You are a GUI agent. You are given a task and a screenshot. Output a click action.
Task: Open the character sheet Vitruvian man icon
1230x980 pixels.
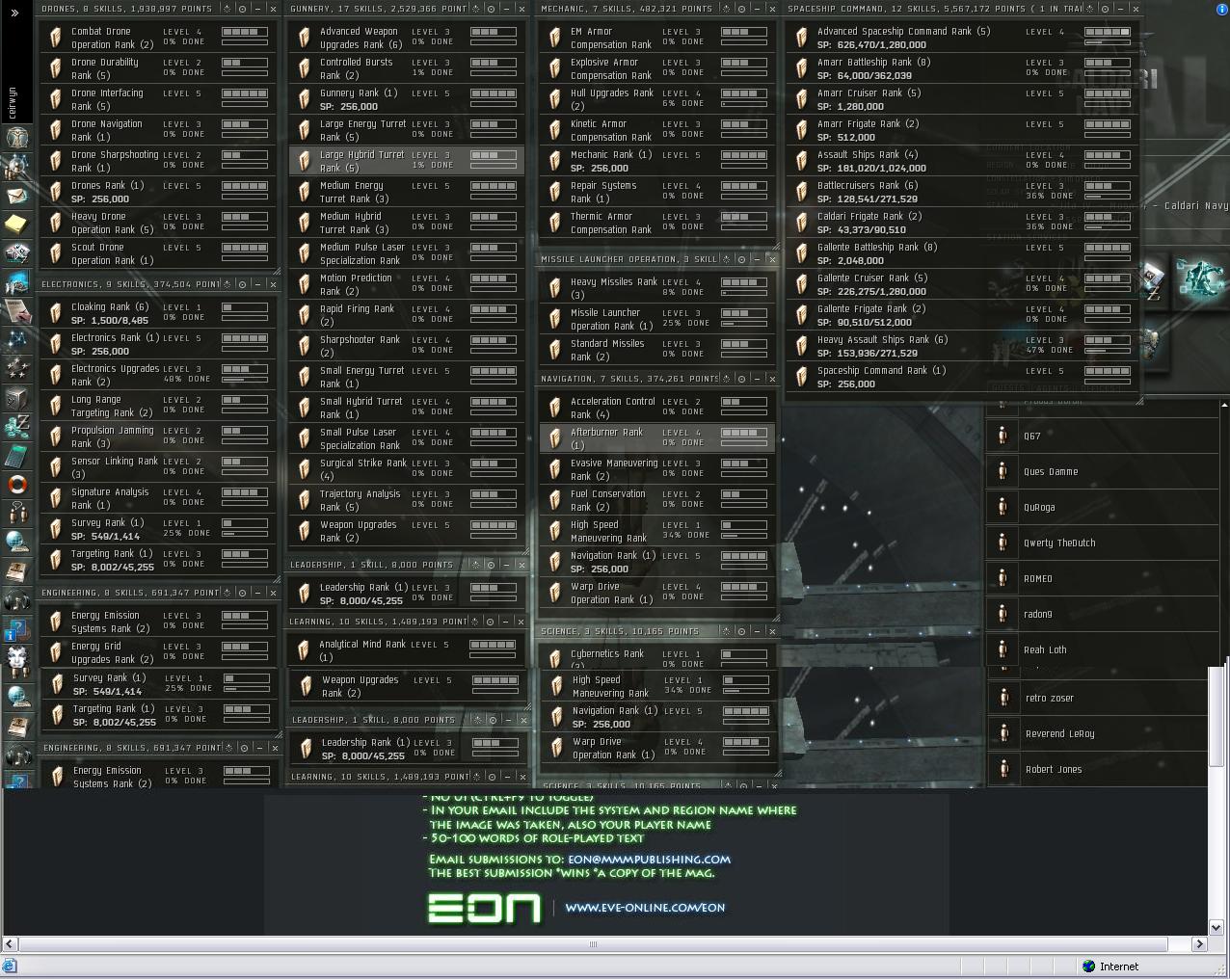(x=16, y=137)
